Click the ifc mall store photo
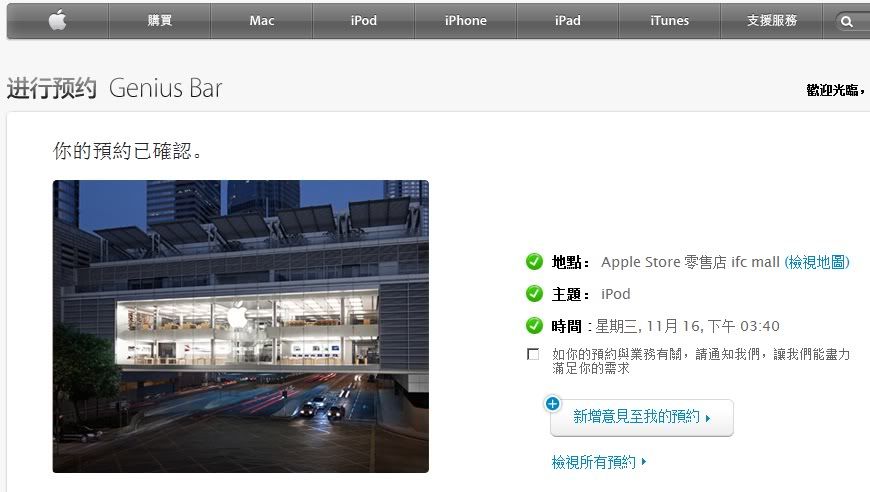 click(x=241, y=326)
